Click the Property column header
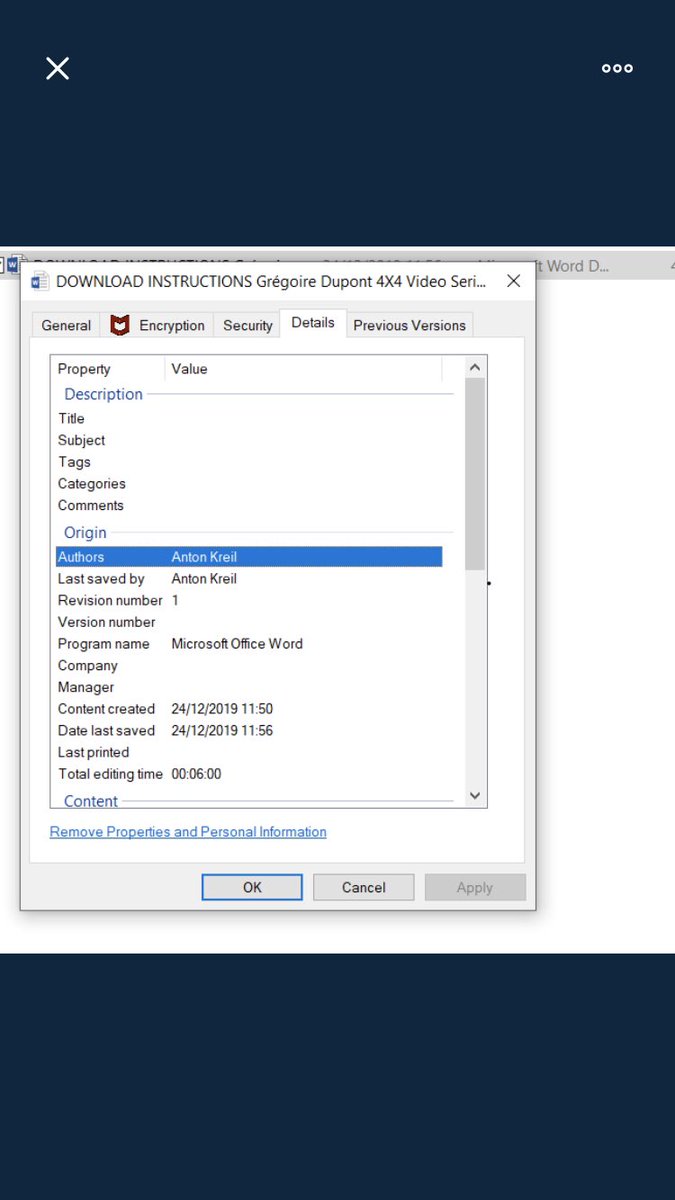The height and width of the screenshot is (1200, 675). 108,369
